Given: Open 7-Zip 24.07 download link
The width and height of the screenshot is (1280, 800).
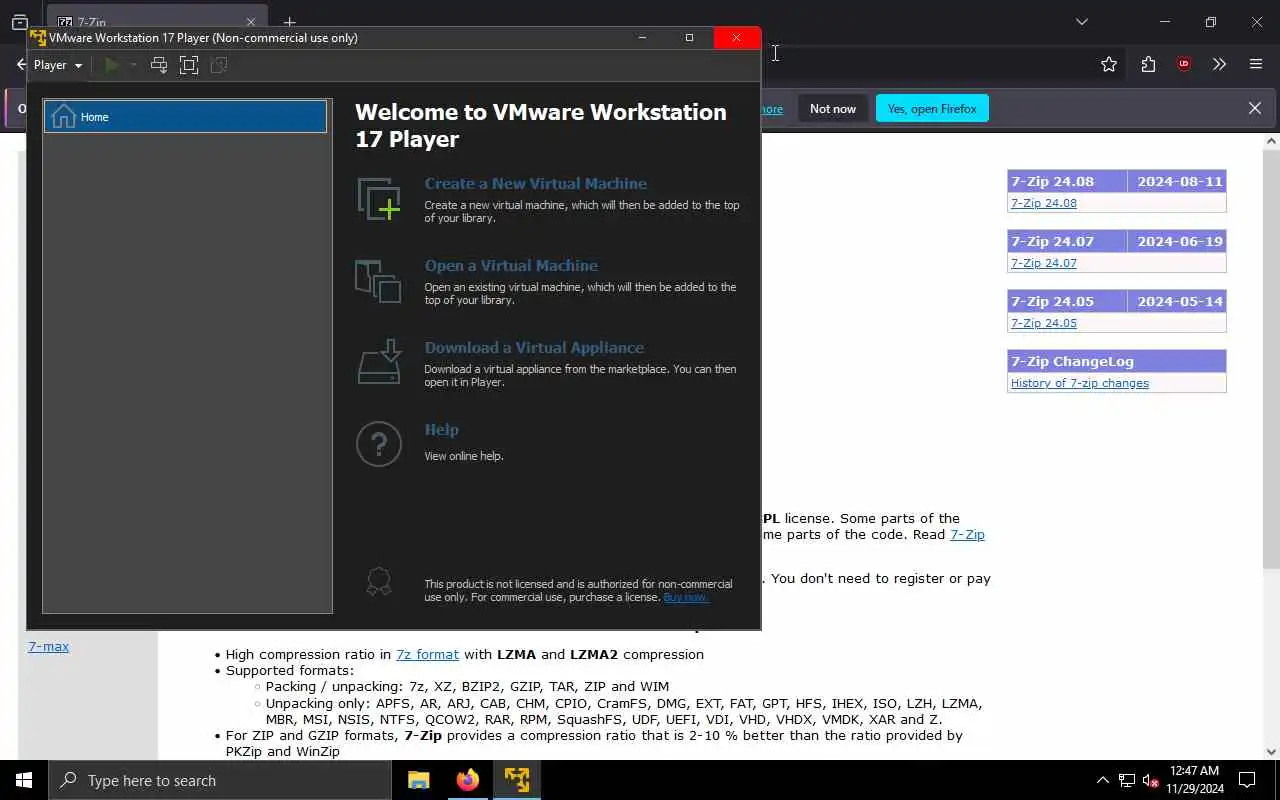Looking at the screenshot, I should click(x=1043, y=263).
